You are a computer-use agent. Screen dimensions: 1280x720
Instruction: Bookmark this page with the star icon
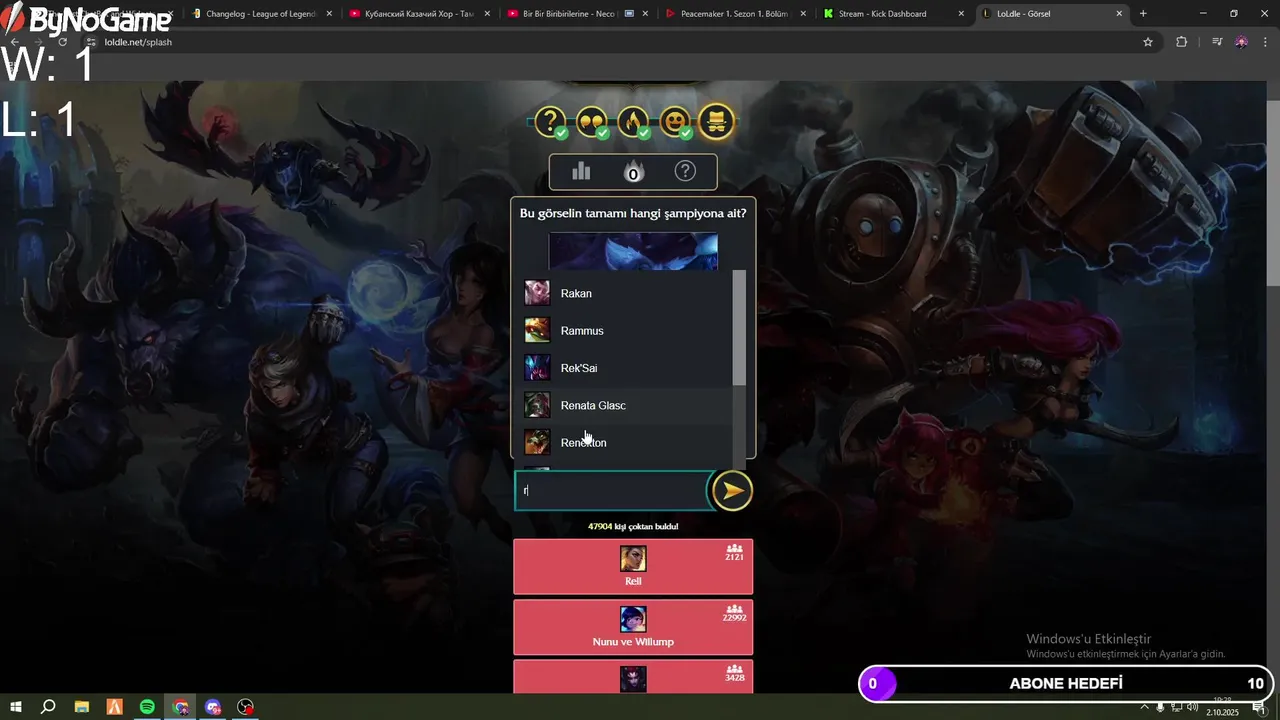[1148, 42]
